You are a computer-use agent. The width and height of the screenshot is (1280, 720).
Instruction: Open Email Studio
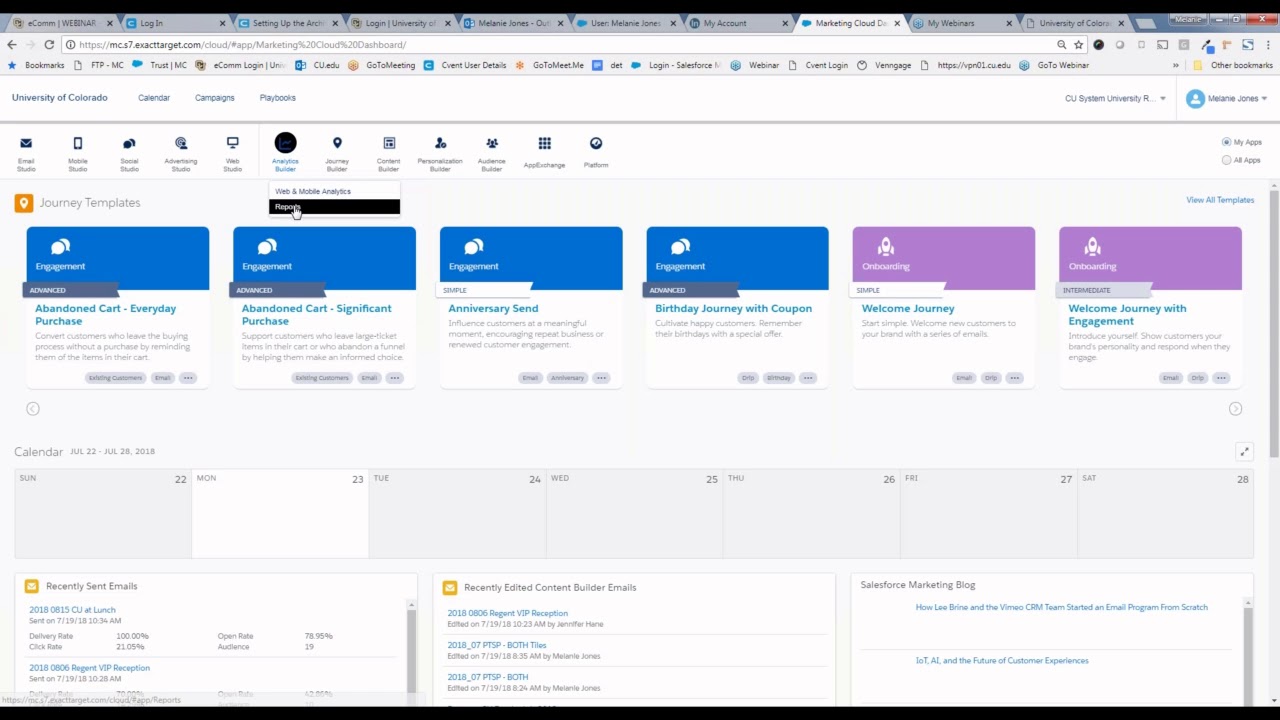[x=26, y=153]
